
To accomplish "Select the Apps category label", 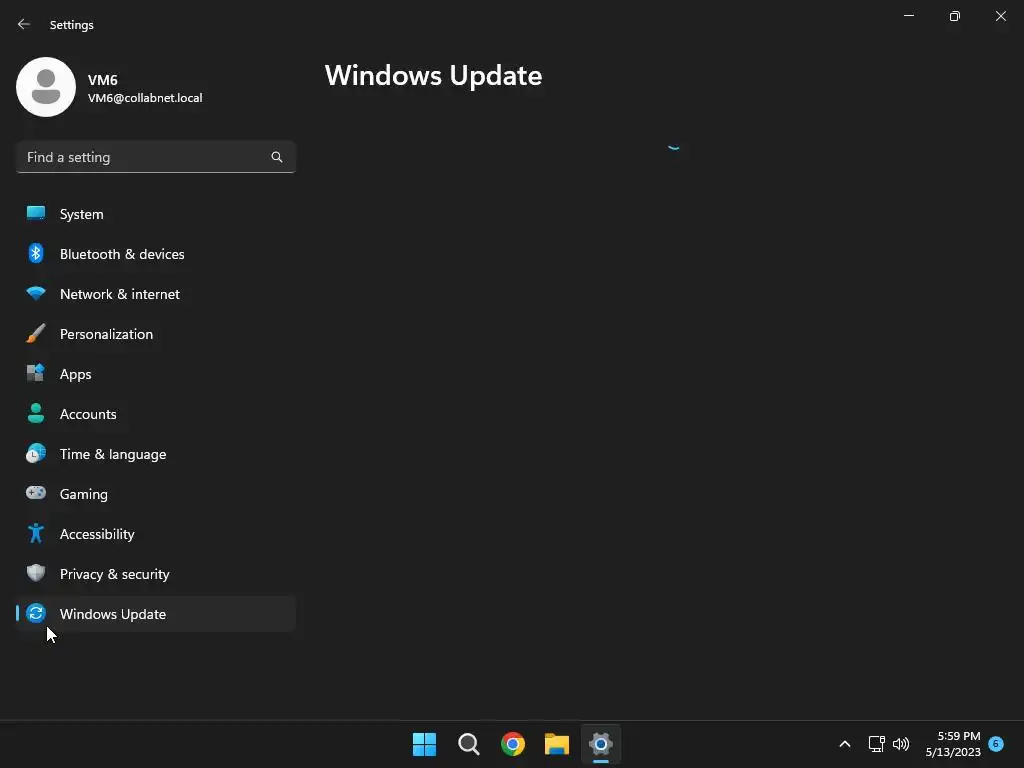I will coord(76,374).
